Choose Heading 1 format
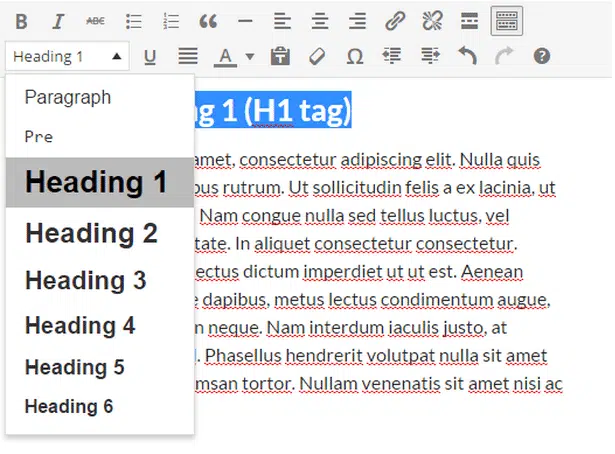Viewport: 615px width, 454px height. (100, 182)
